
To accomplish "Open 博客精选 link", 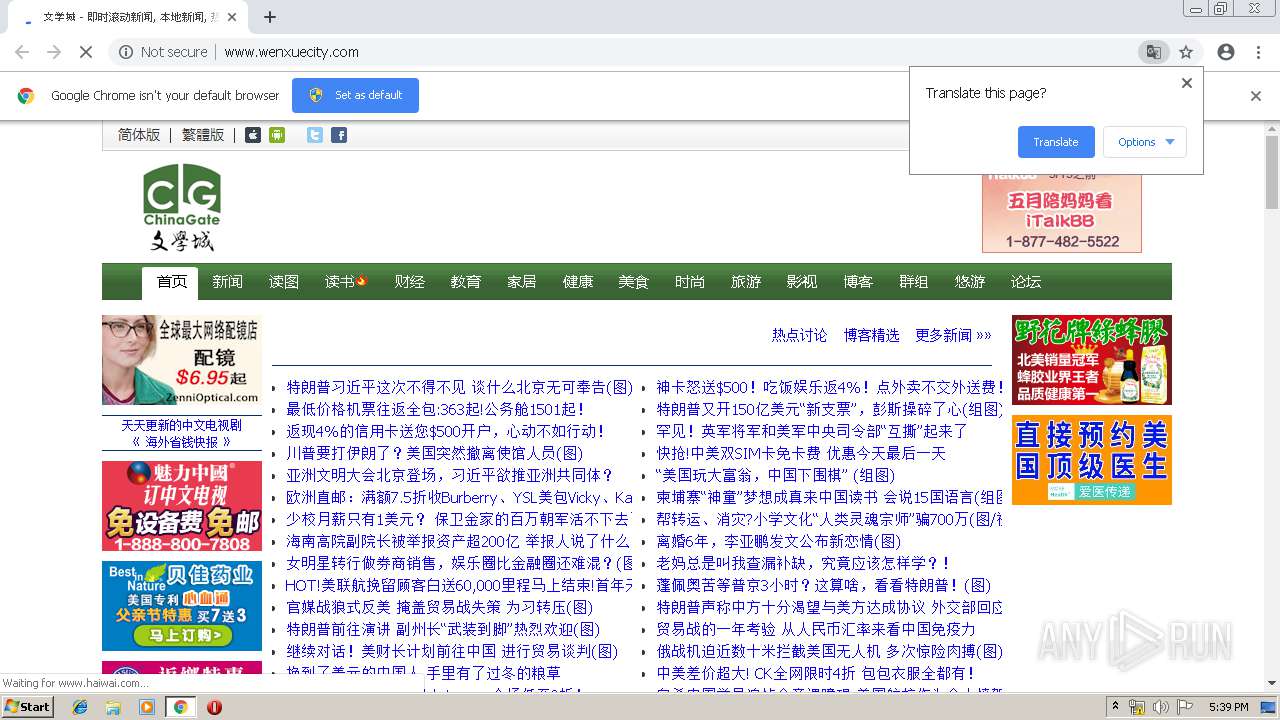I will tap(871, 335).
